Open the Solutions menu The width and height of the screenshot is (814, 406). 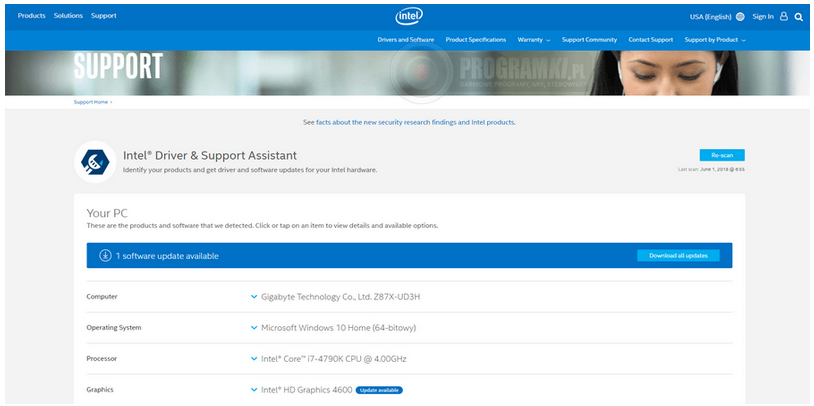click(x=69, y=16)
